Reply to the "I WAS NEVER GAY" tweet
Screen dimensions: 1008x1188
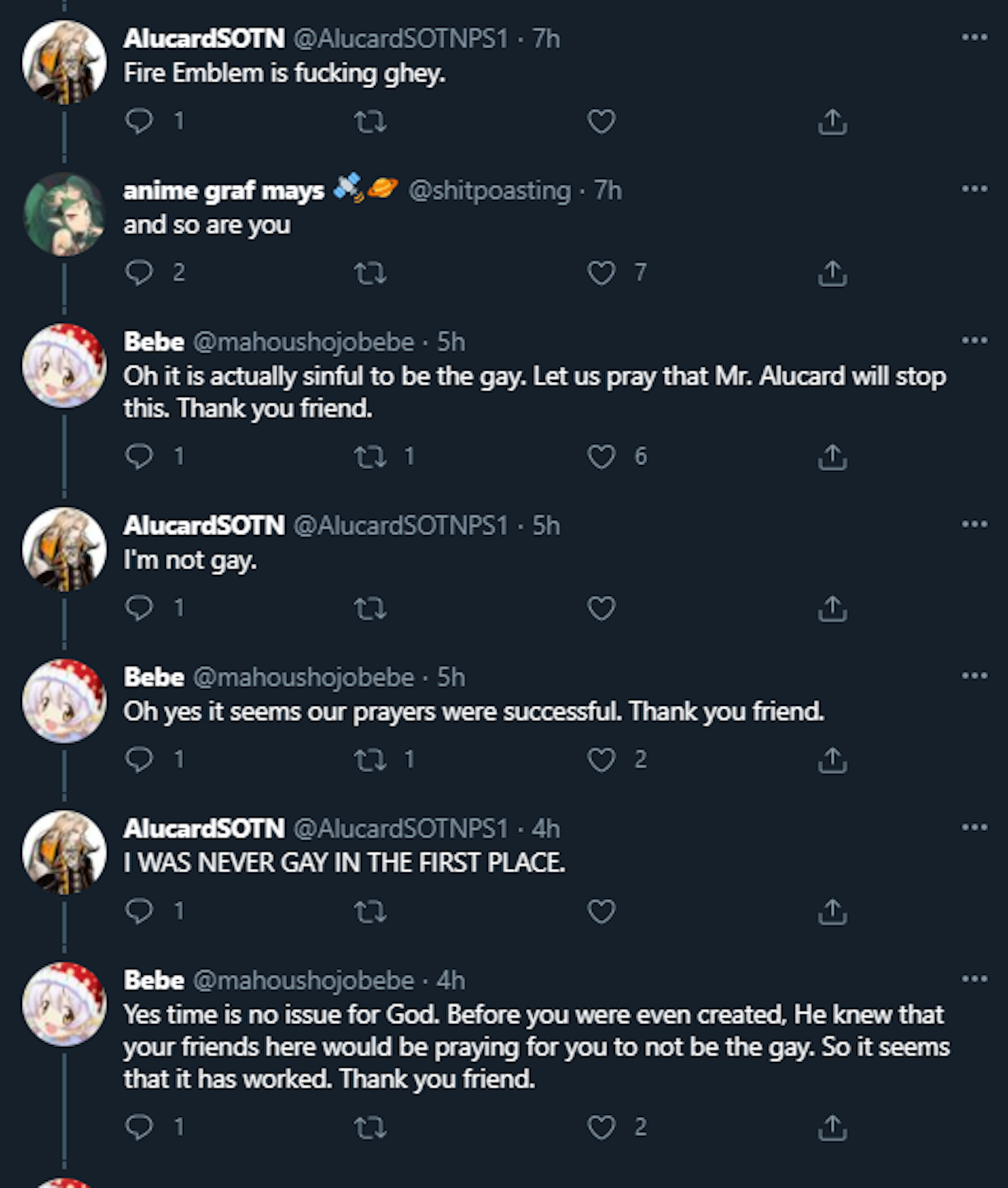139,911
